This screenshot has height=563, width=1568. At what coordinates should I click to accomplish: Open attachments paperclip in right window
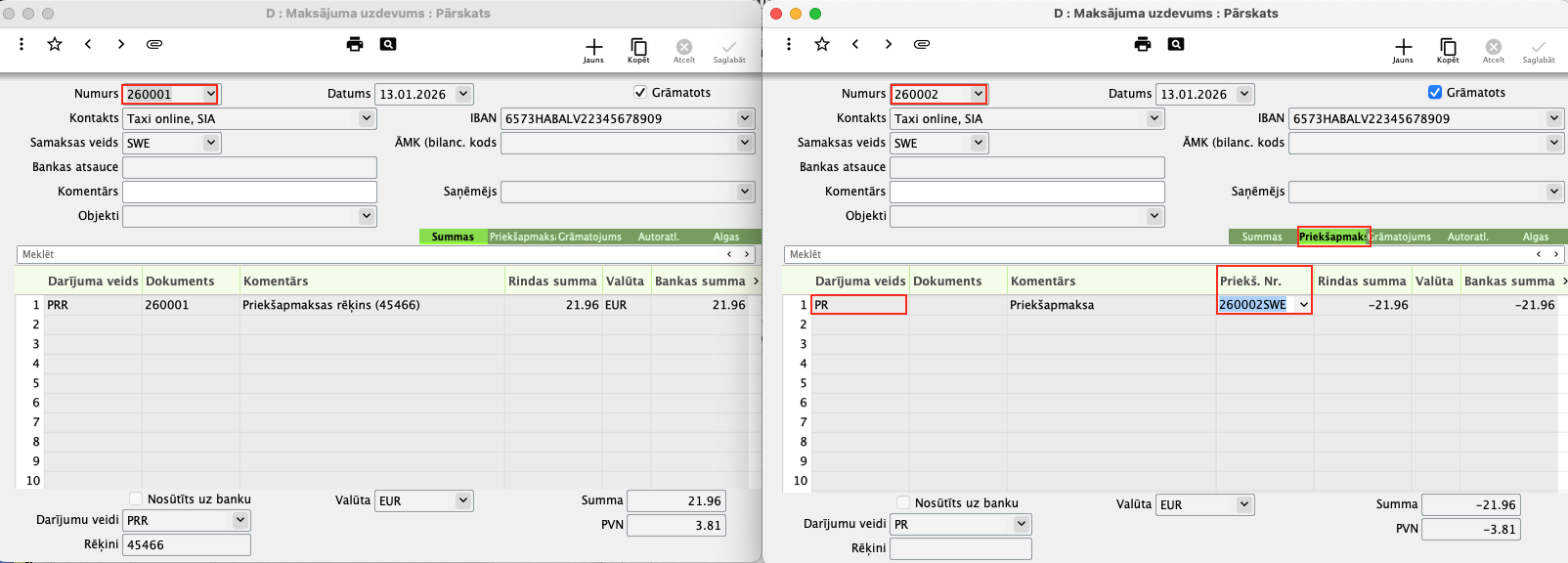tap(921, 44)
